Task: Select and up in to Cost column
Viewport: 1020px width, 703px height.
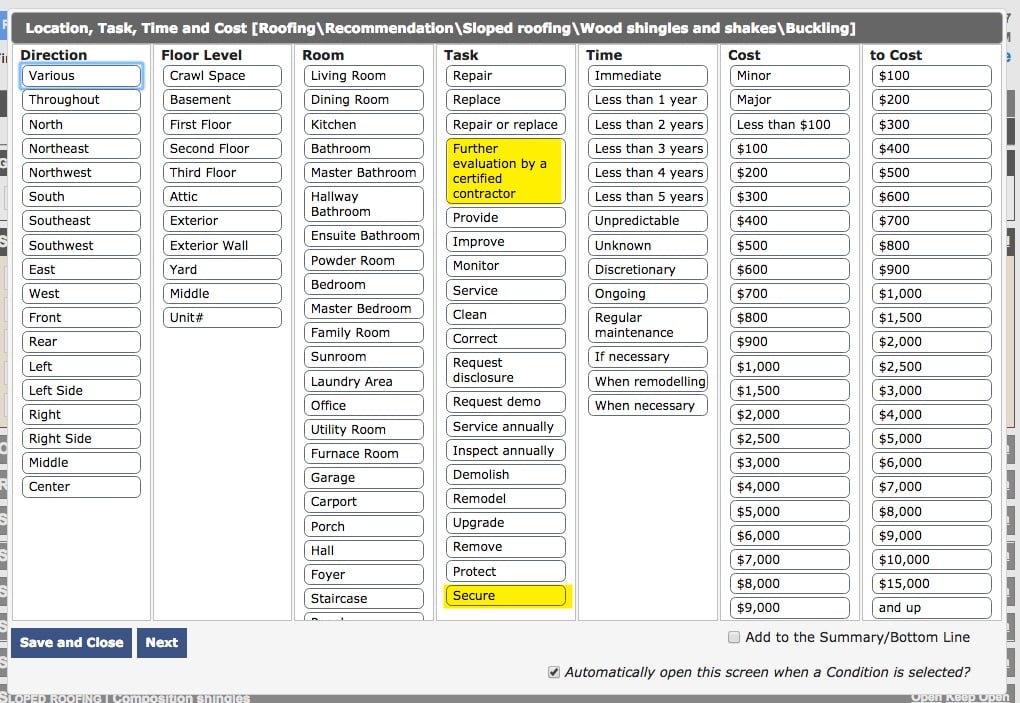Action: tap(931, 608)
